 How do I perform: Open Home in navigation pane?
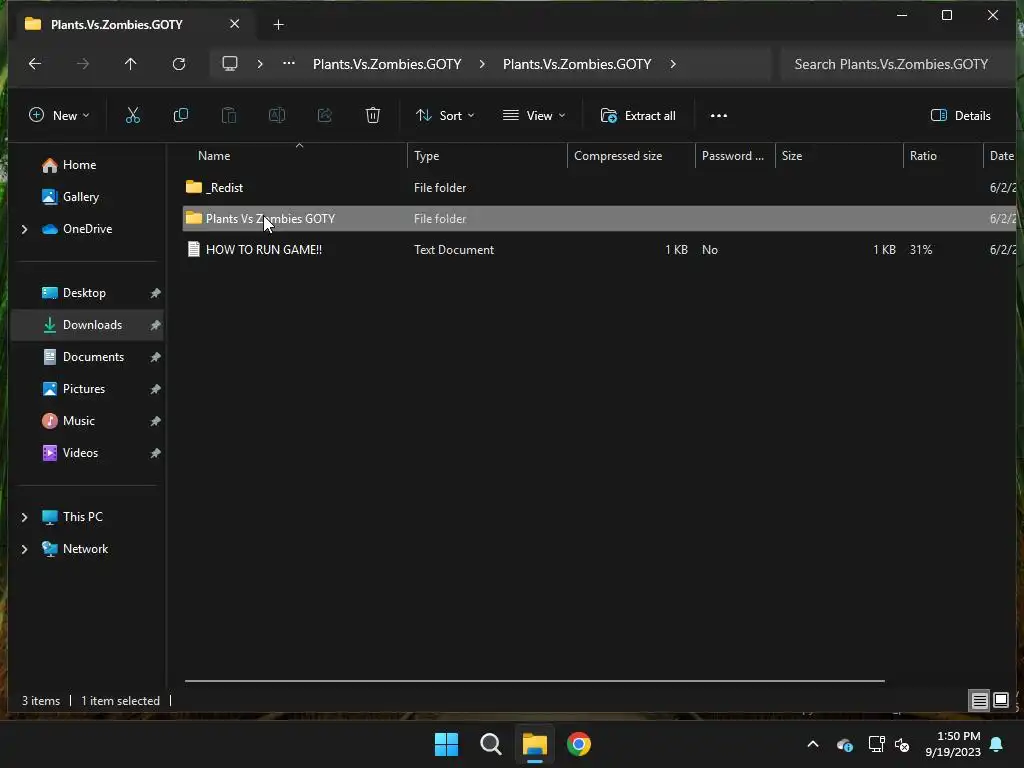[x=80, y=165]
